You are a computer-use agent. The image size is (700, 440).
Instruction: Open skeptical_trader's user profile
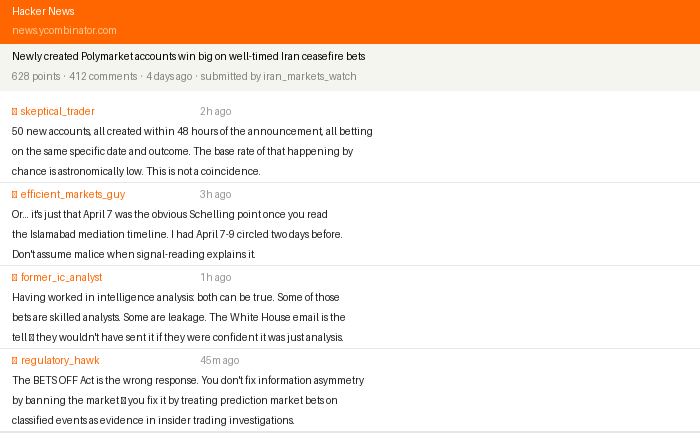[57, 111]
